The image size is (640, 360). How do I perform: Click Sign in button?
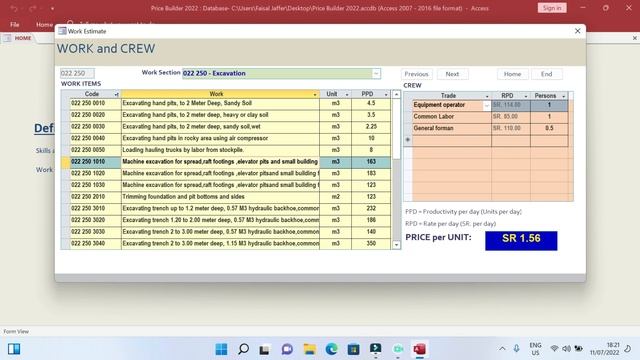(x=552, y=8)
